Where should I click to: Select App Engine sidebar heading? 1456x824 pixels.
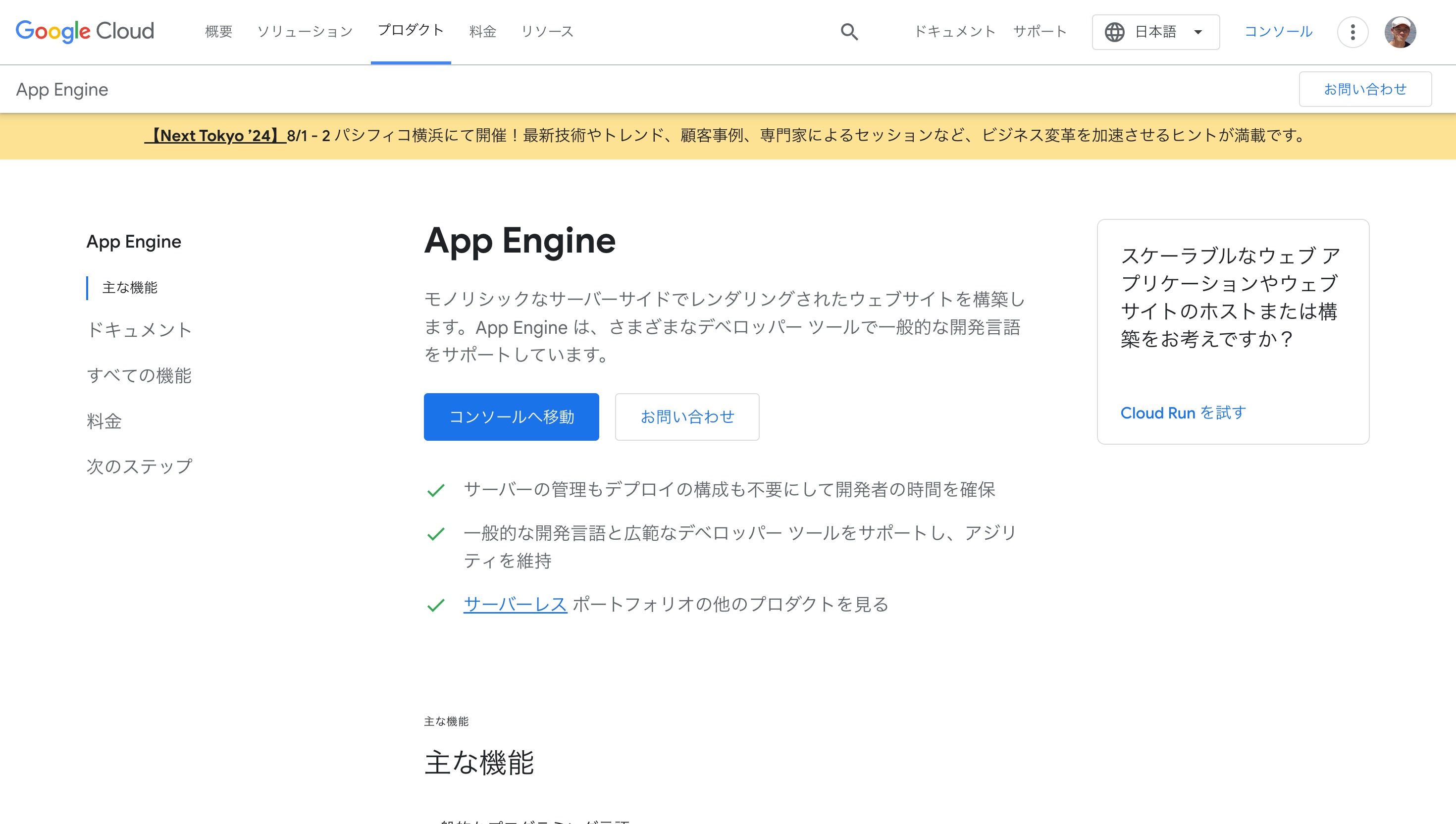[x=134, y=242]
